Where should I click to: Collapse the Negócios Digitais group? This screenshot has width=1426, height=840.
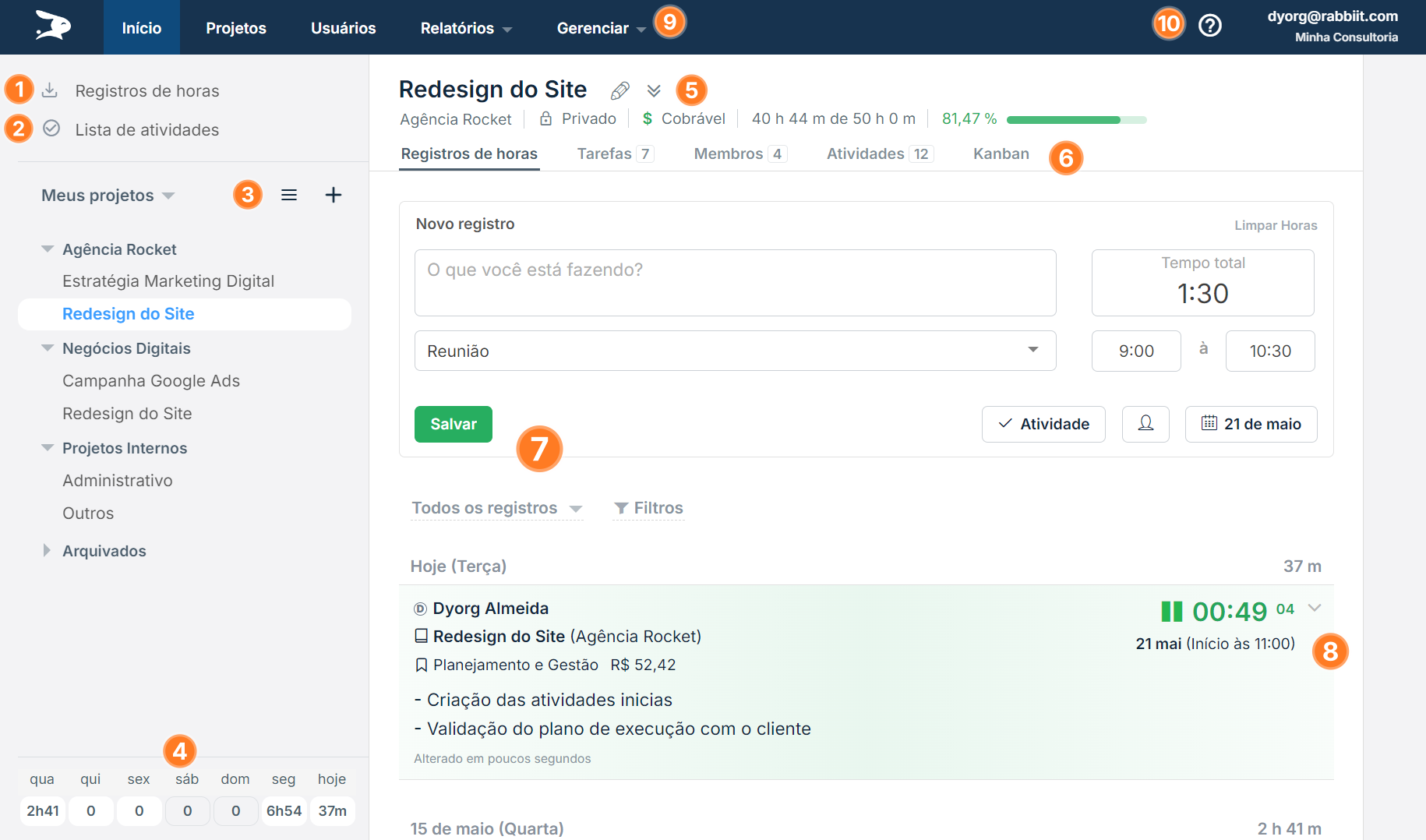point(48,348)
